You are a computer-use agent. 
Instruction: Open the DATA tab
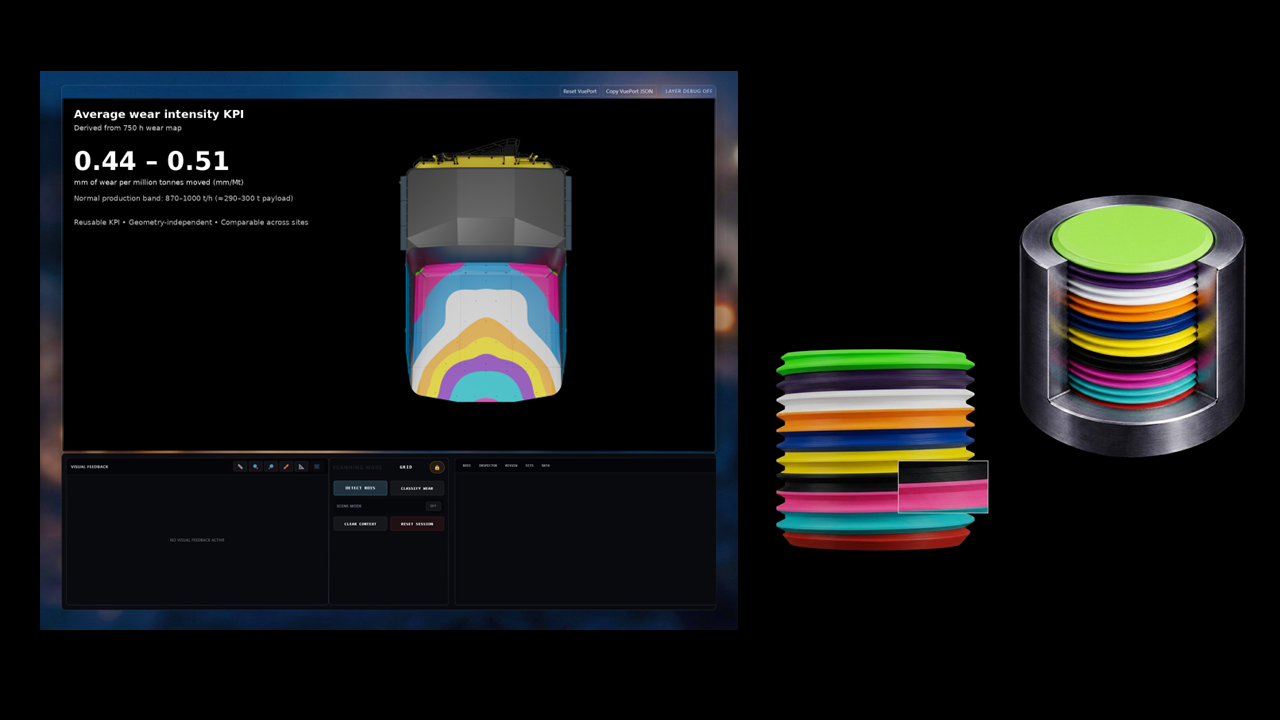(x=547, y=465)
